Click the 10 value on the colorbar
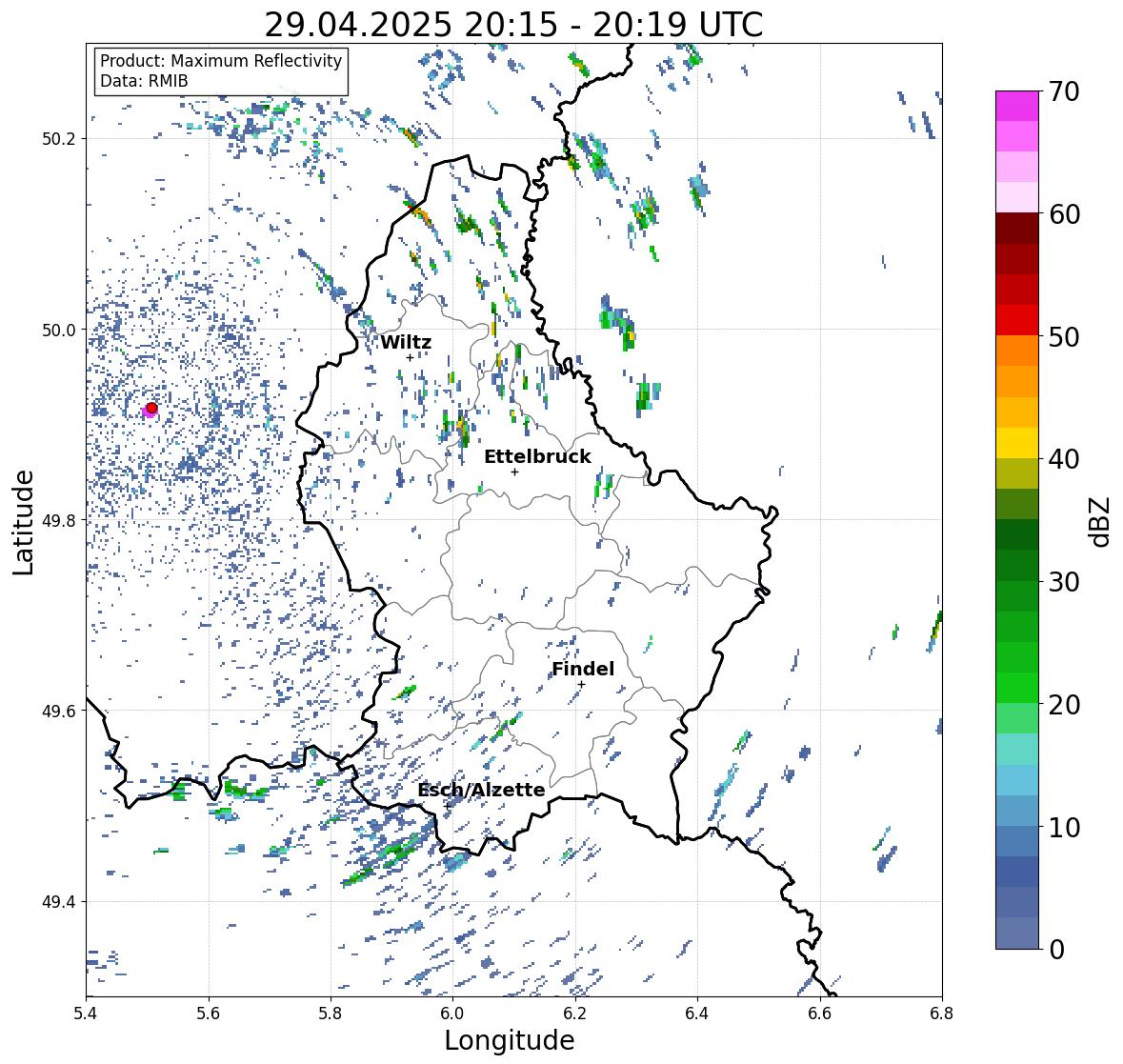Image resolution: width=1123 pixels, height=1064 pixels. click(x=1064, y=827)
